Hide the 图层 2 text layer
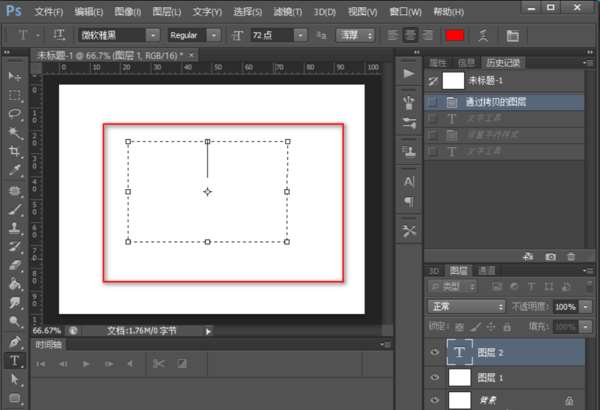The width and height of the screenshot is (600, 410). (x=435, y=352)
